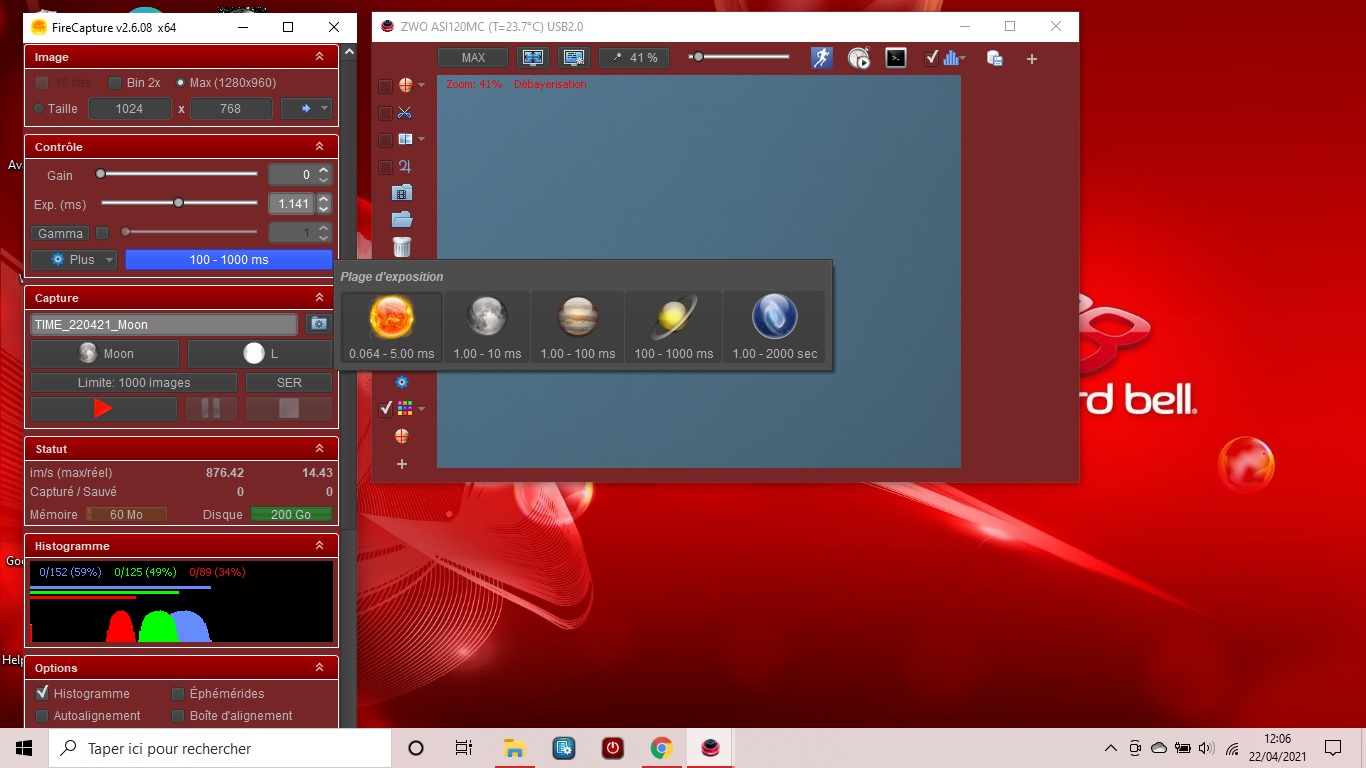Click the split-view panel icon in sidebar
The width and height of the screenshot is (1366, 768).
(x=405, y=139)
